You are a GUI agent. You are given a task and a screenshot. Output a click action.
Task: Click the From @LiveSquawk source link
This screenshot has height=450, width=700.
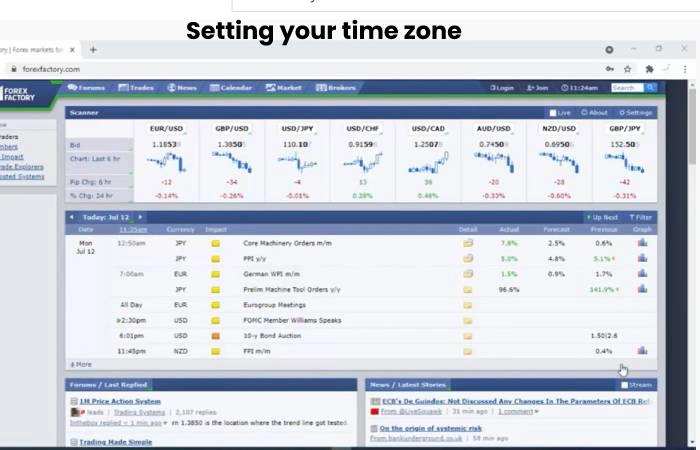point(411,412)
